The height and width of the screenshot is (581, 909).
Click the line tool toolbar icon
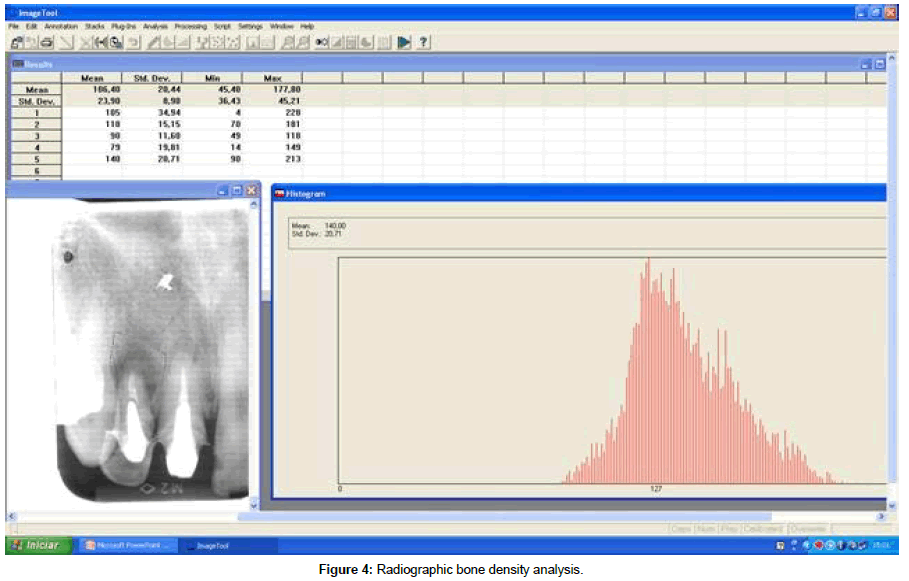click(68, 42)
